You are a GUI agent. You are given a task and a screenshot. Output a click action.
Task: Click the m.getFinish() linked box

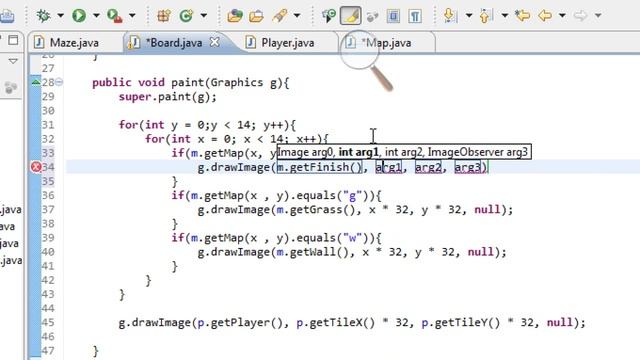(x=320, y=167)
